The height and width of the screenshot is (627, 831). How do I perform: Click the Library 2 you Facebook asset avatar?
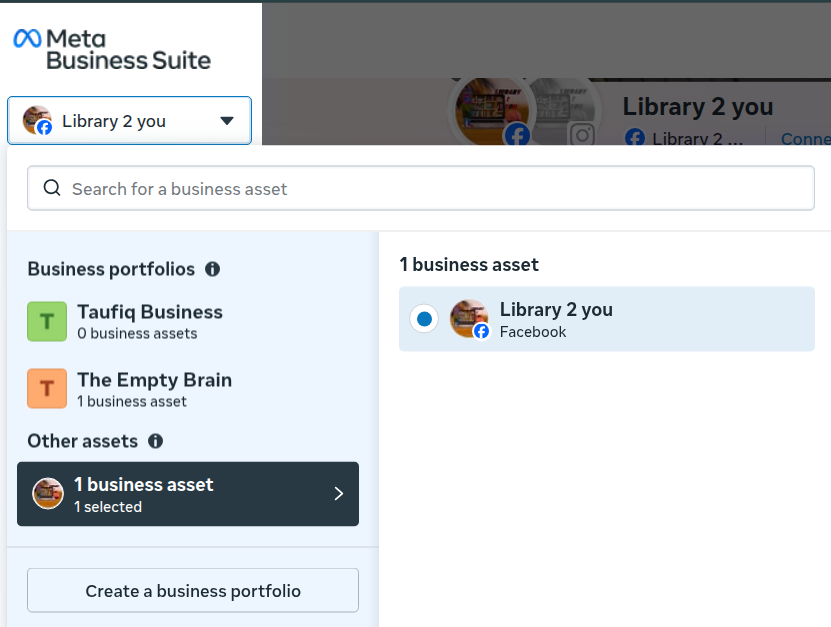[469, 319]
